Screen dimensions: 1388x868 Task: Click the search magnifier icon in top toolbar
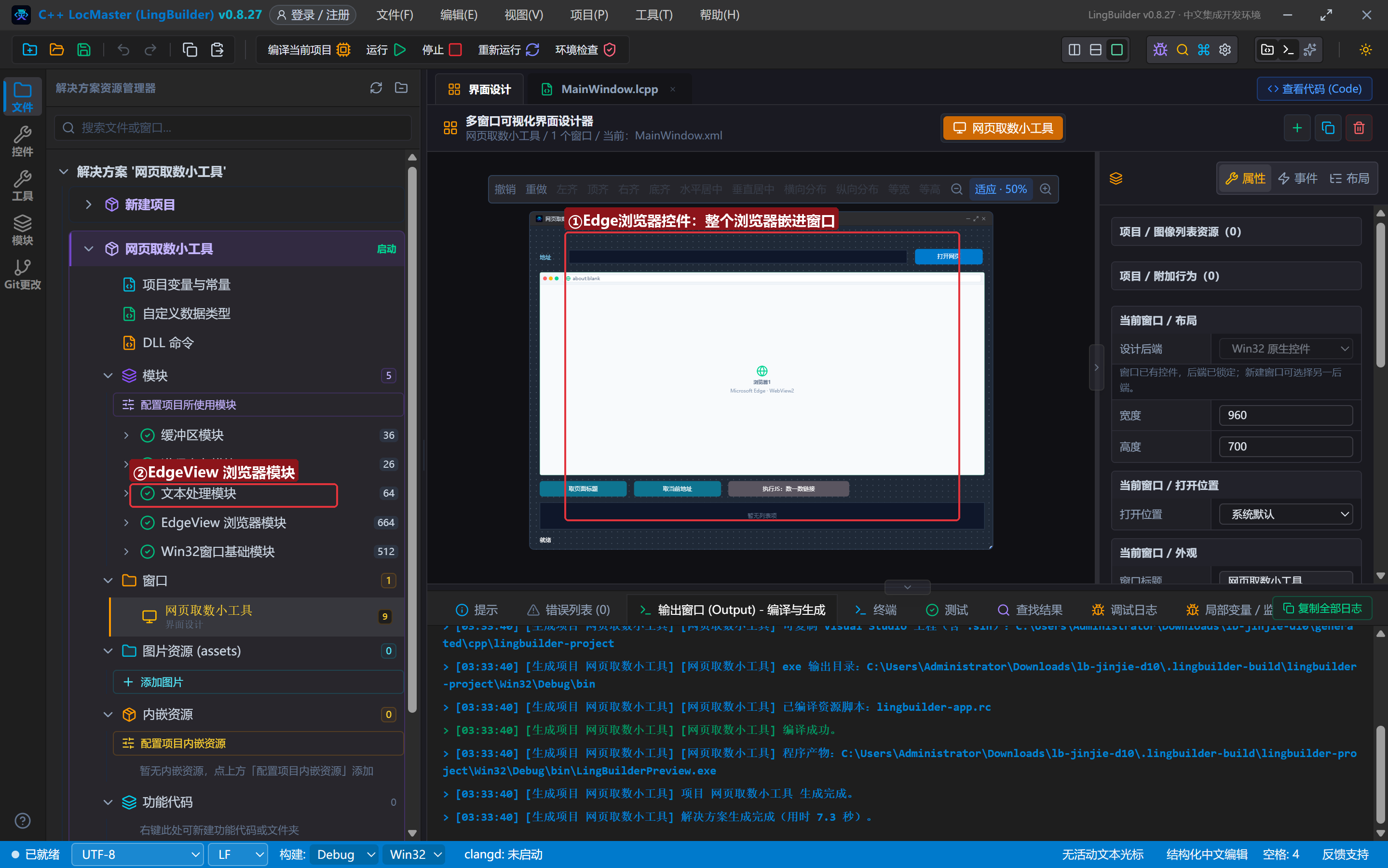click(1183, 50)
